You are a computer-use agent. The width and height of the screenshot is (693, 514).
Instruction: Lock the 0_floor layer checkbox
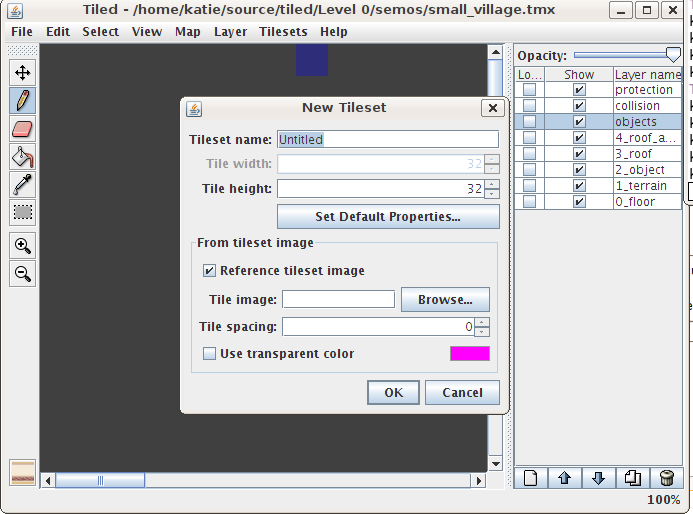529,202
